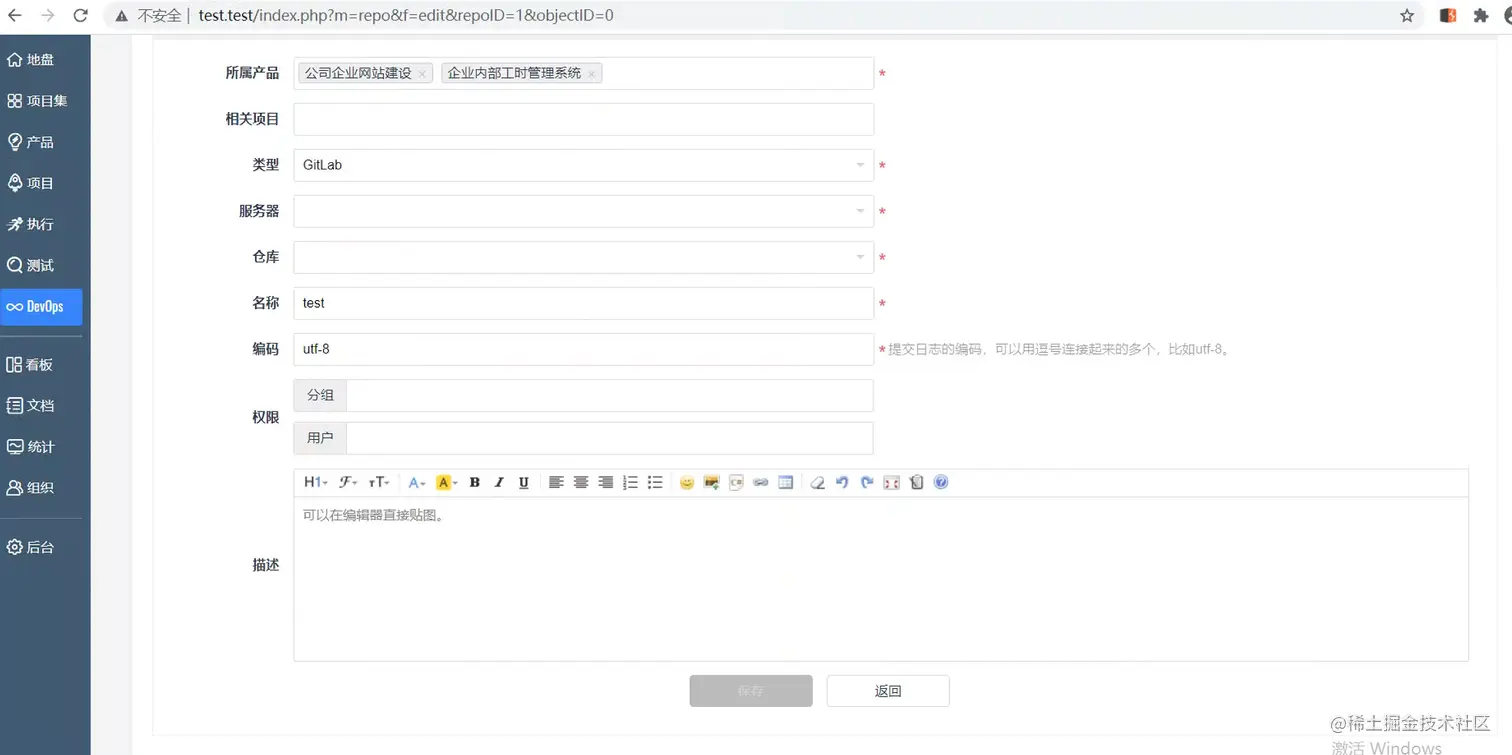Expand the 仓库 dropdown
1512x755 pixels.
584,257
